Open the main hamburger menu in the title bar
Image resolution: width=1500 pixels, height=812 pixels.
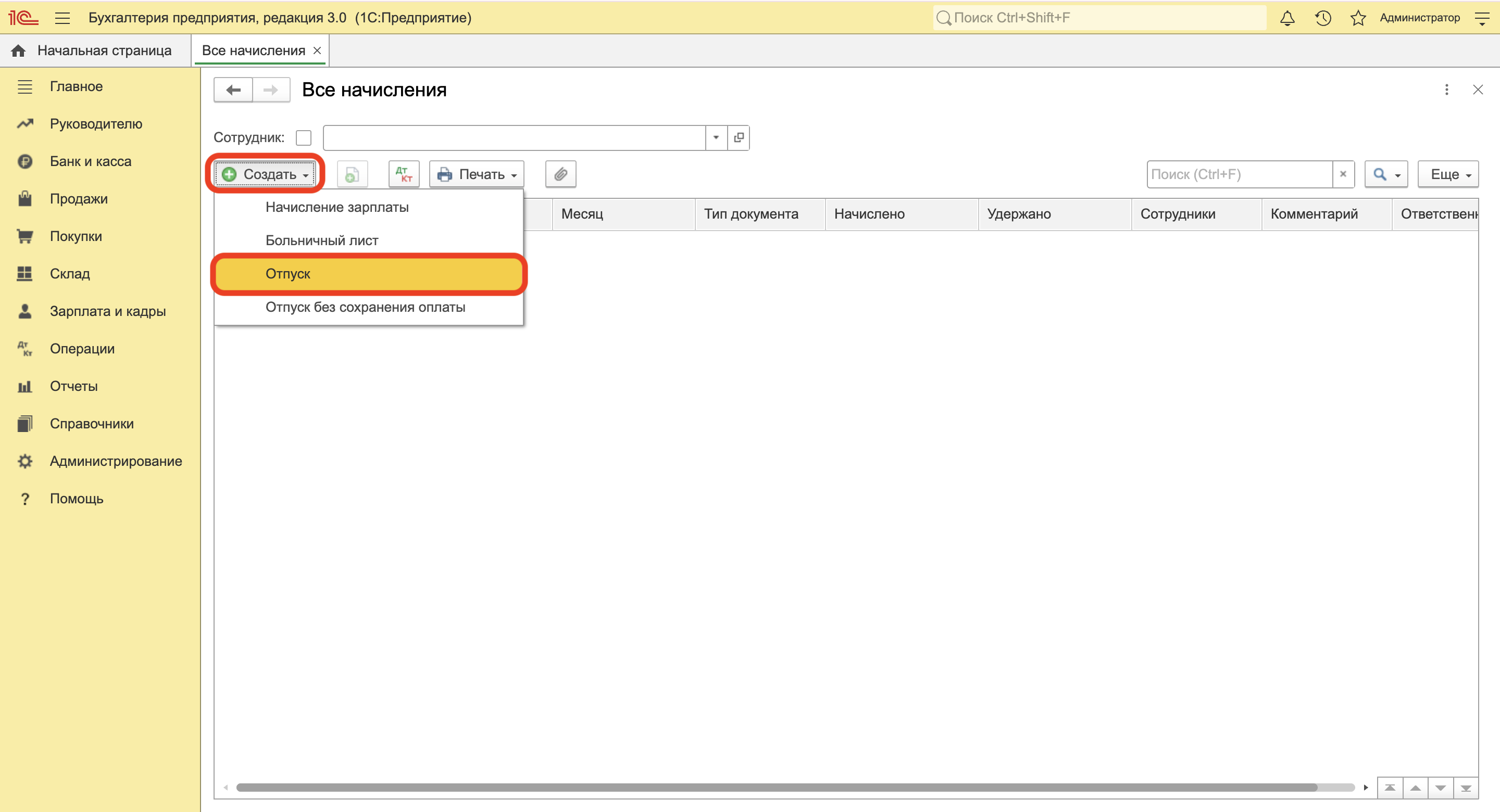pyautogui.click(x=63, y=18)
